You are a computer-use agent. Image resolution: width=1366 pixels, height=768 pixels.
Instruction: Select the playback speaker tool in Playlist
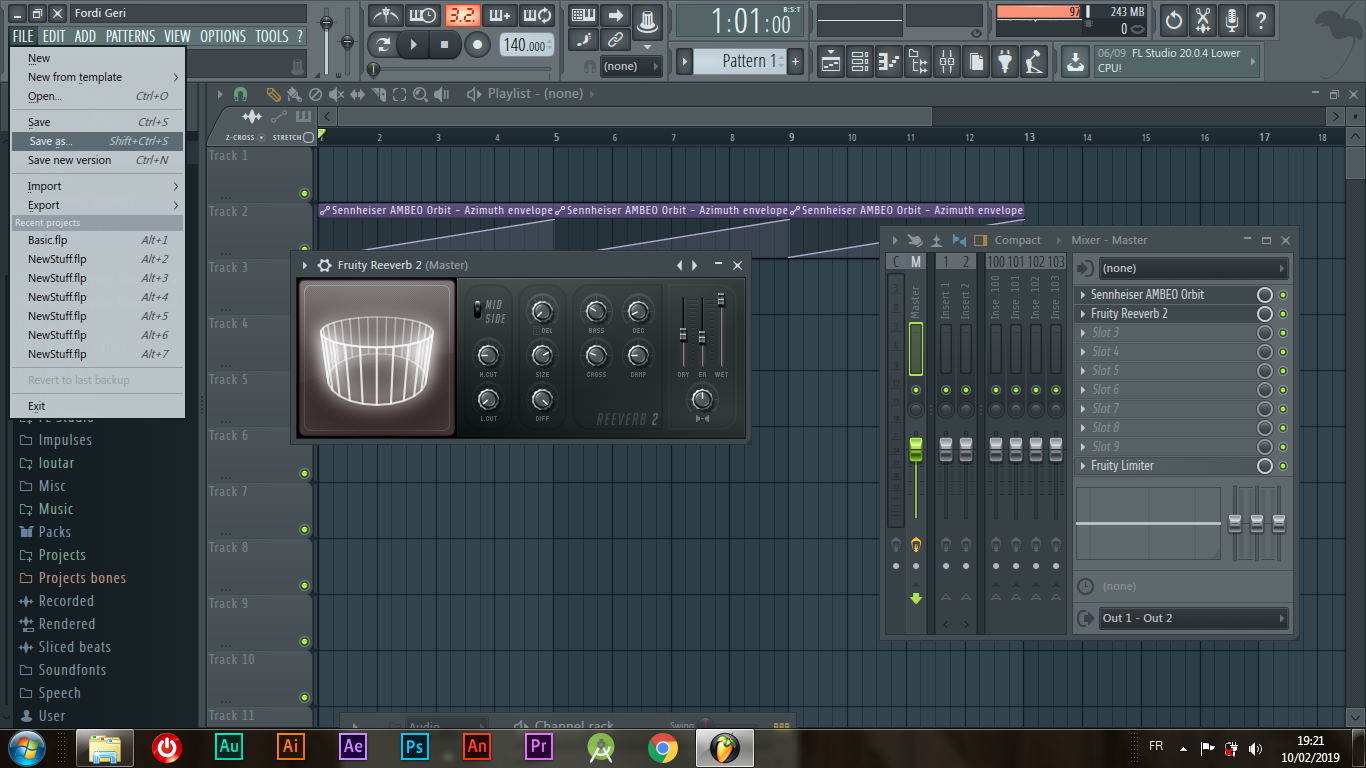441,94
